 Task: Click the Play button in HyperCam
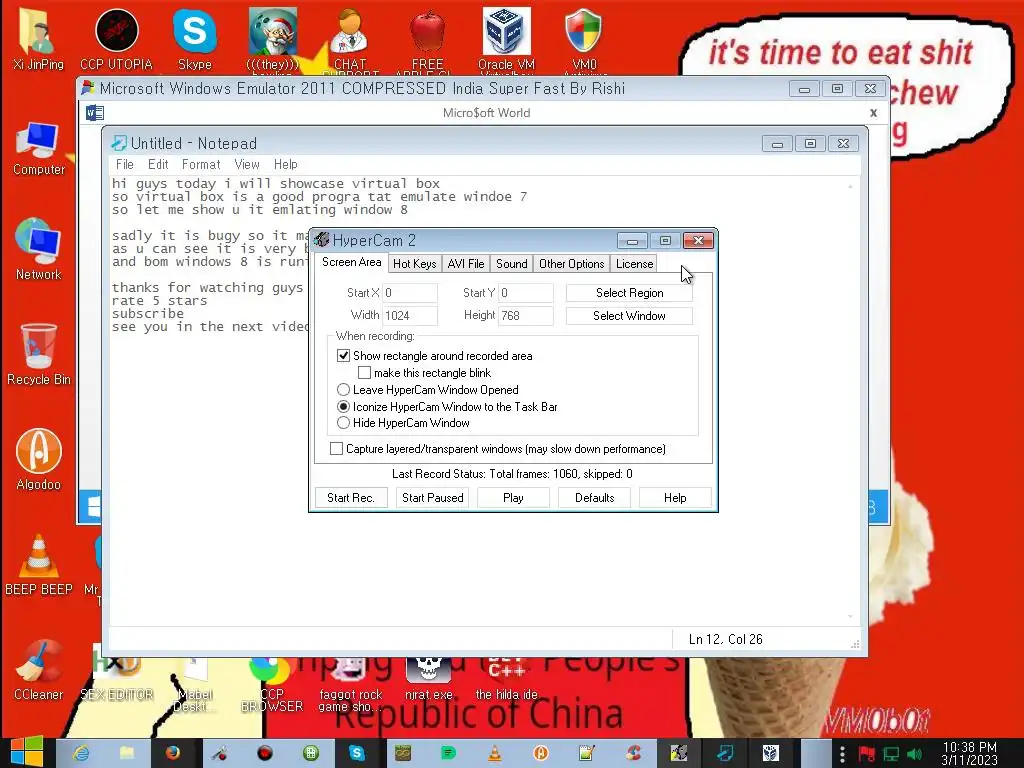click(513, 498)
